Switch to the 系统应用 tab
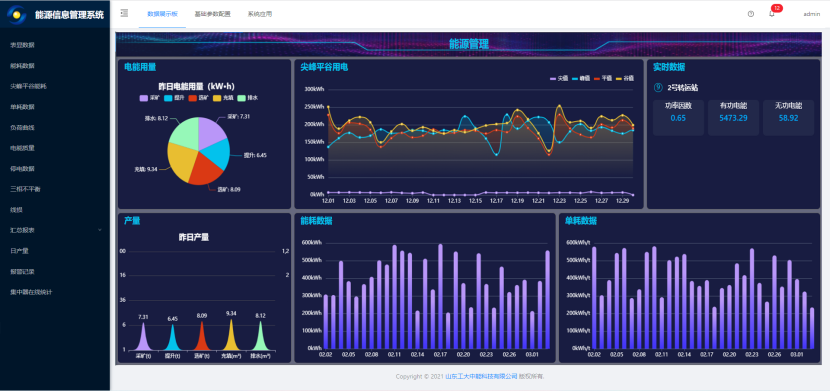This screenshot has height=391, width=830. click(259, 14)
